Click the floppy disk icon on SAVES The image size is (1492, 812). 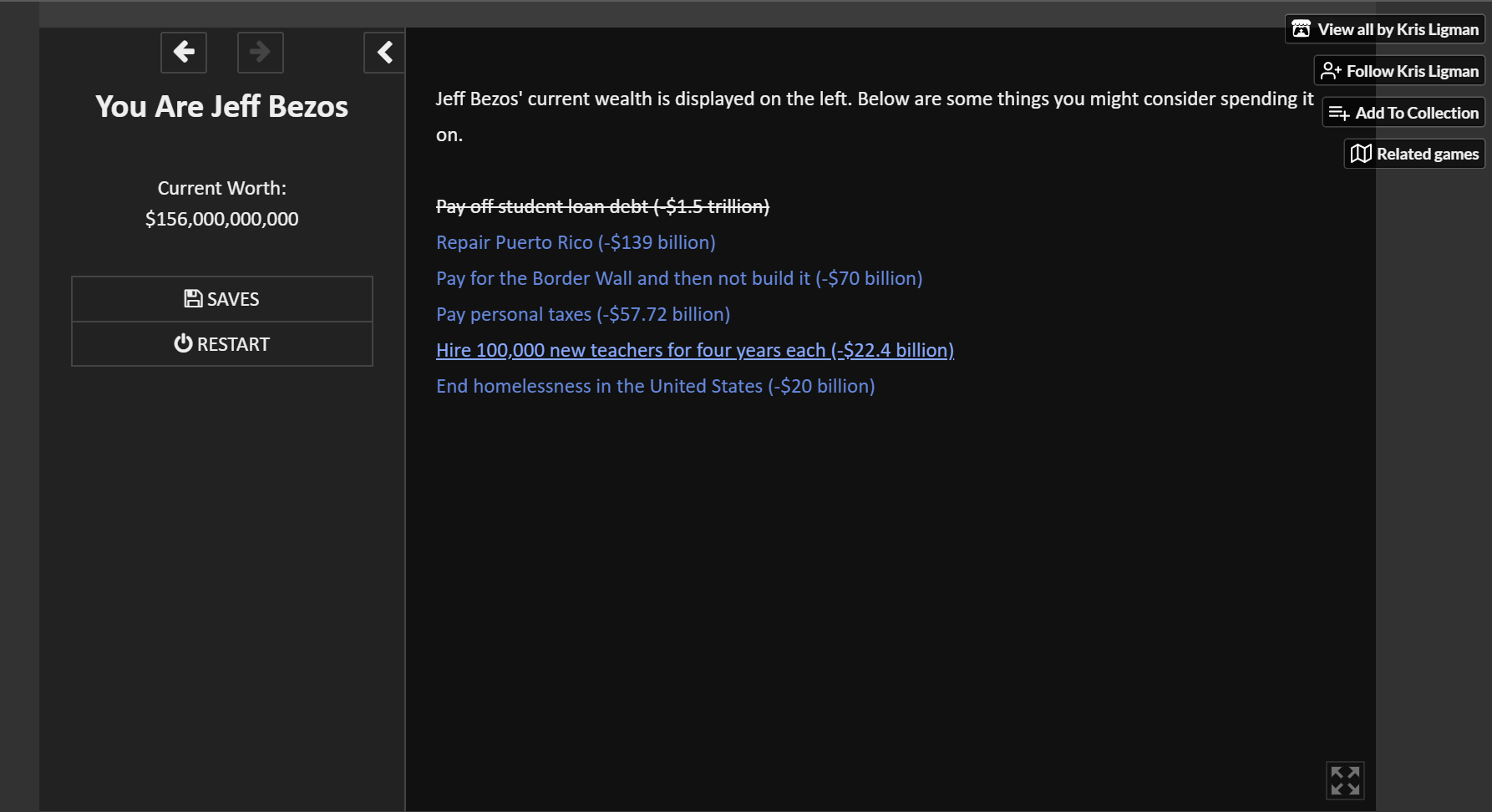click(193, 298)
